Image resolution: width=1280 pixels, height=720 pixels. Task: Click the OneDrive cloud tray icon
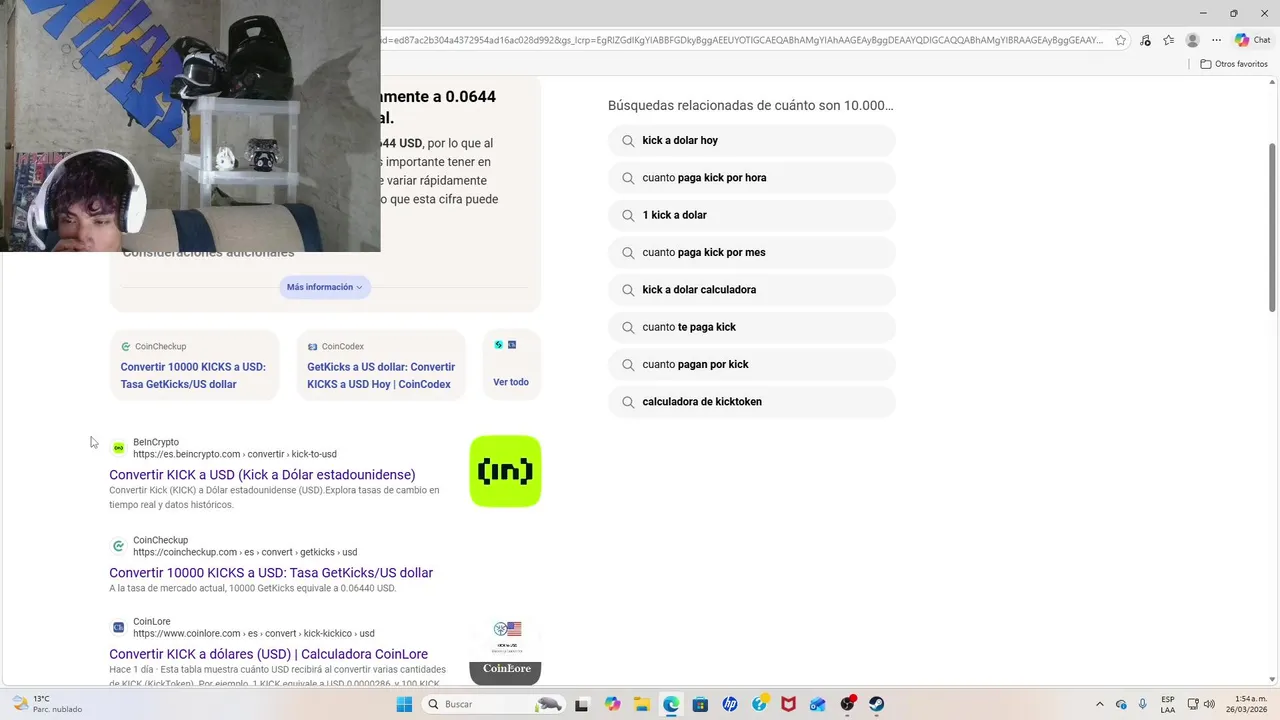[x=1121, y=704]
